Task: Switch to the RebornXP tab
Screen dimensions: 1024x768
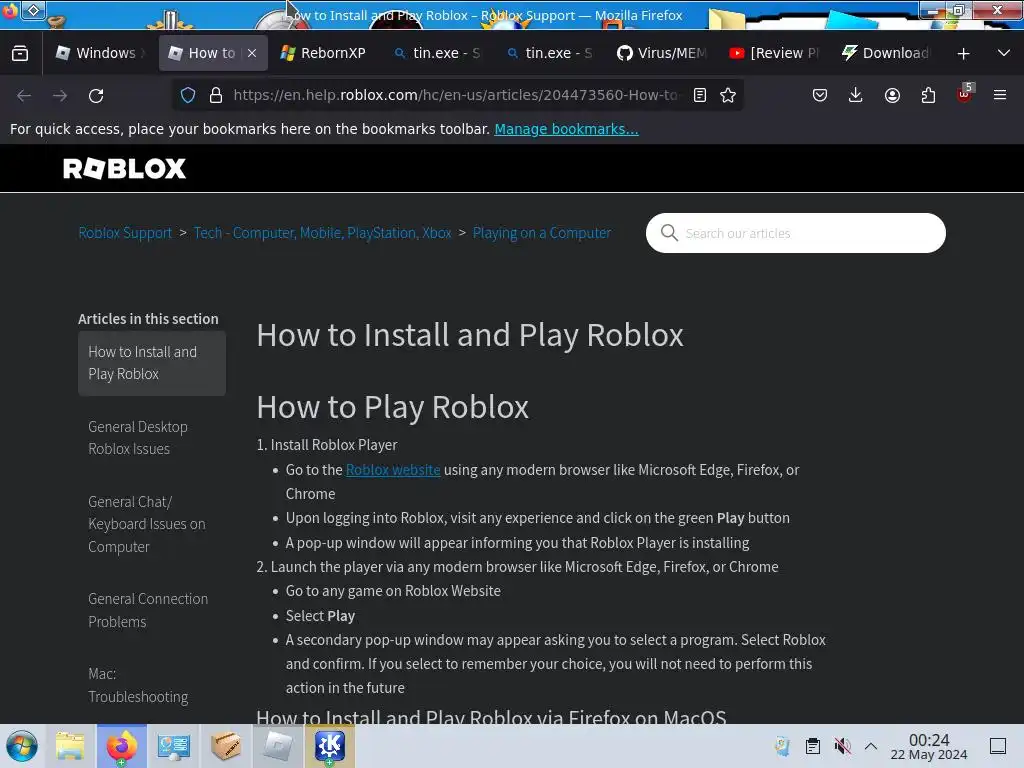Action: [324, 53]
